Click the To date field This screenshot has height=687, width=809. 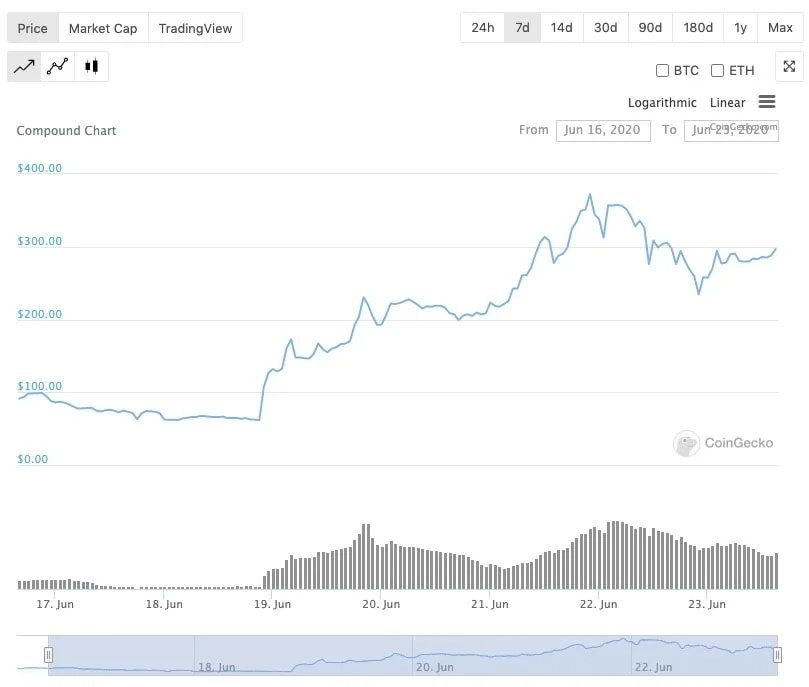(731, 130)
